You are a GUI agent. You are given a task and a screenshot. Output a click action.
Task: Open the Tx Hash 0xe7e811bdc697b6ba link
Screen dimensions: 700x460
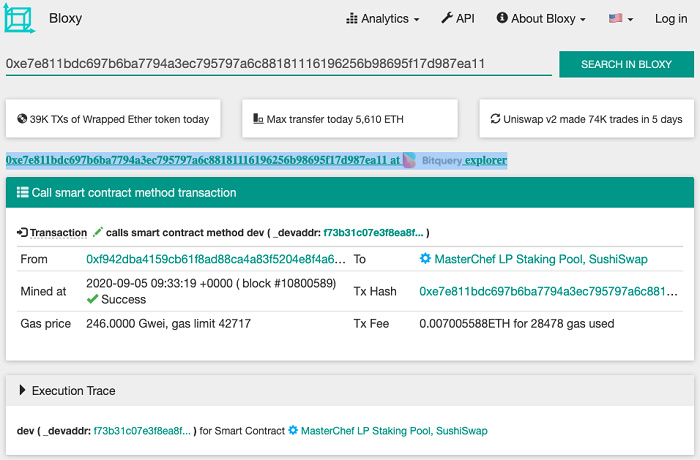548,291
